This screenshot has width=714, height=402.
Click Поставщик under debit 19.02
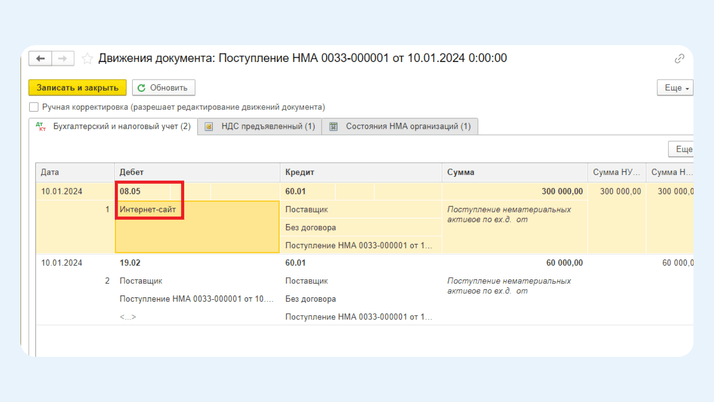[141, 281]
